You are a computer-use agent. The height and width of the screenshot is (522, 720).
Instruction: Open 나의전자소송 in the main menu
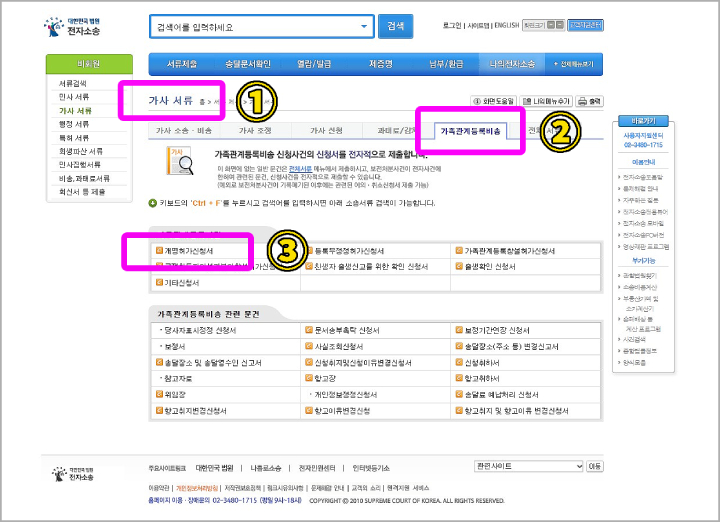click(x=512, y=64)
